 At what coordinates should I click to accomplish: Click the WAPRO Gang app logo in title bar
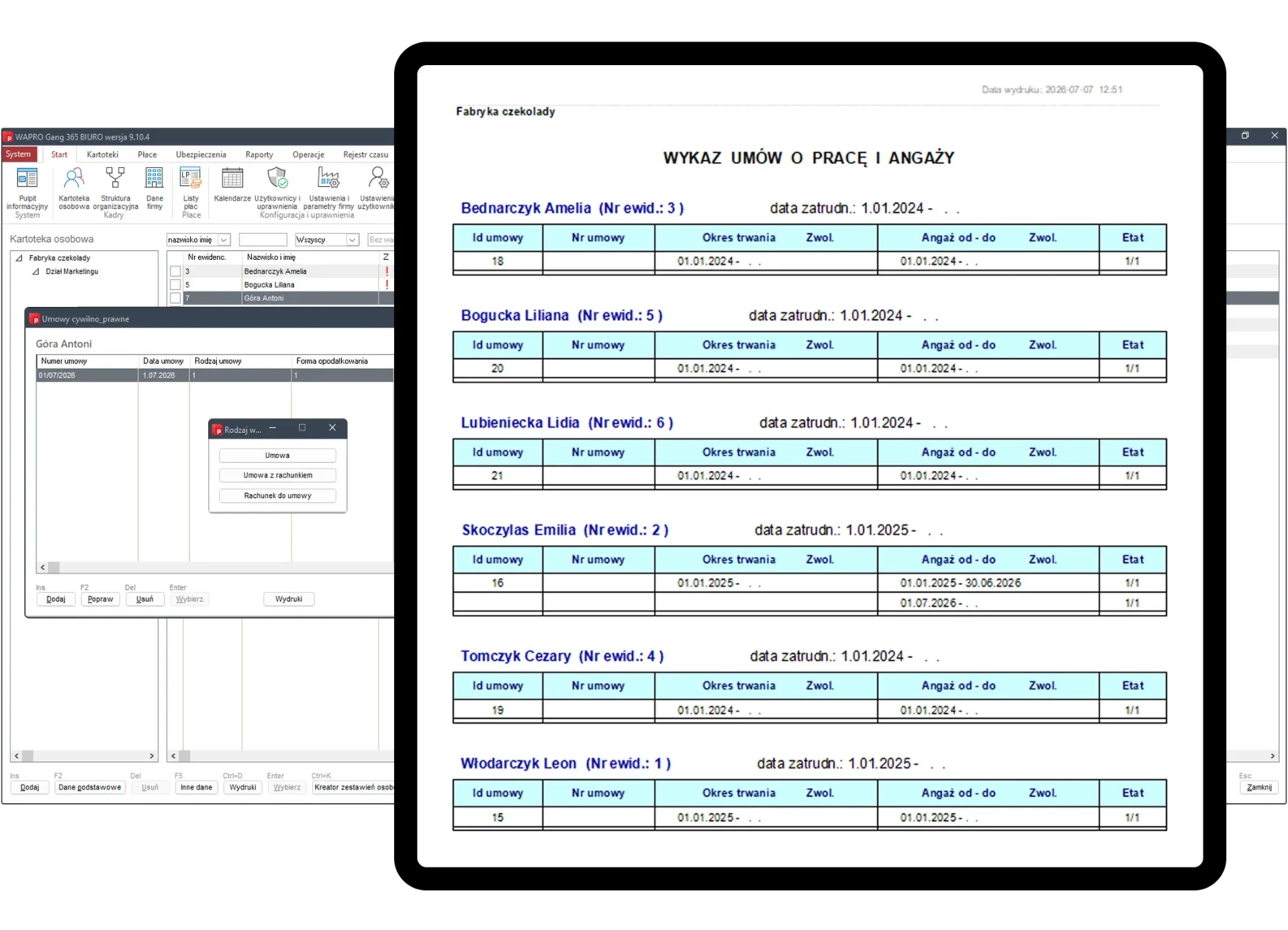[x=9, y=137]
